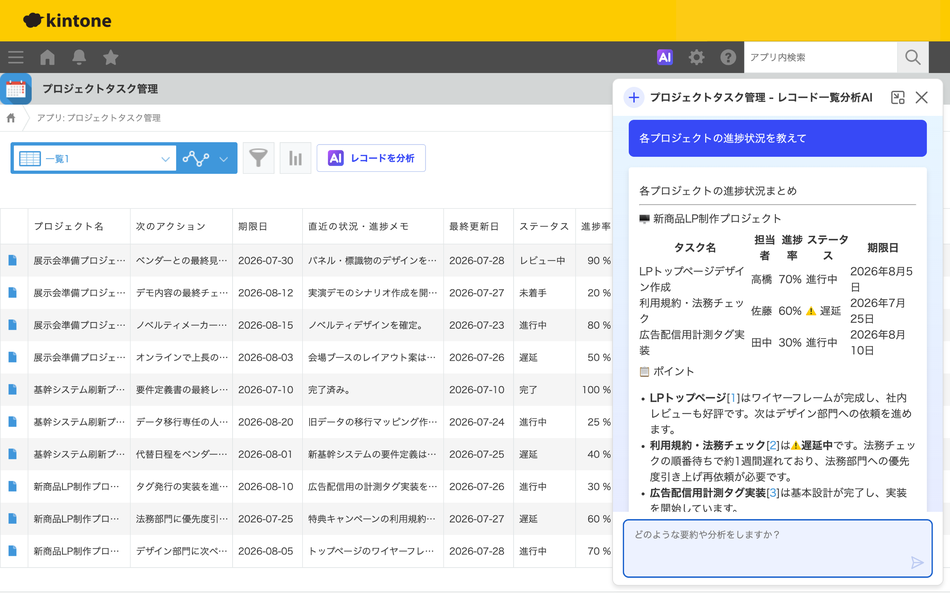Open record detail for 2026-08-15 row
The height and width of the screenshot is (593, 950).
(12, 325)
